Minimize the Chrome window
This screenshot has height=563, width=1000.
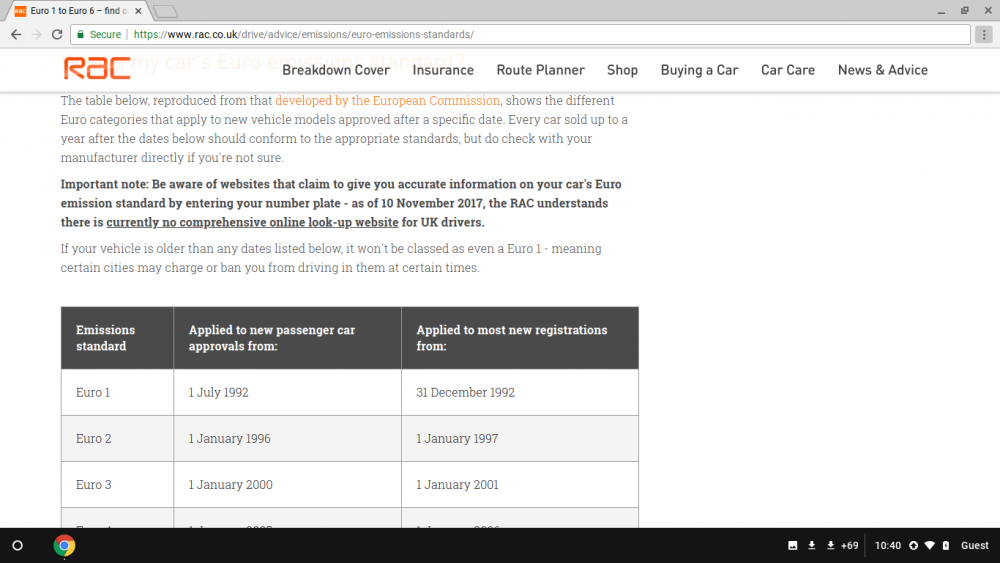941,11
